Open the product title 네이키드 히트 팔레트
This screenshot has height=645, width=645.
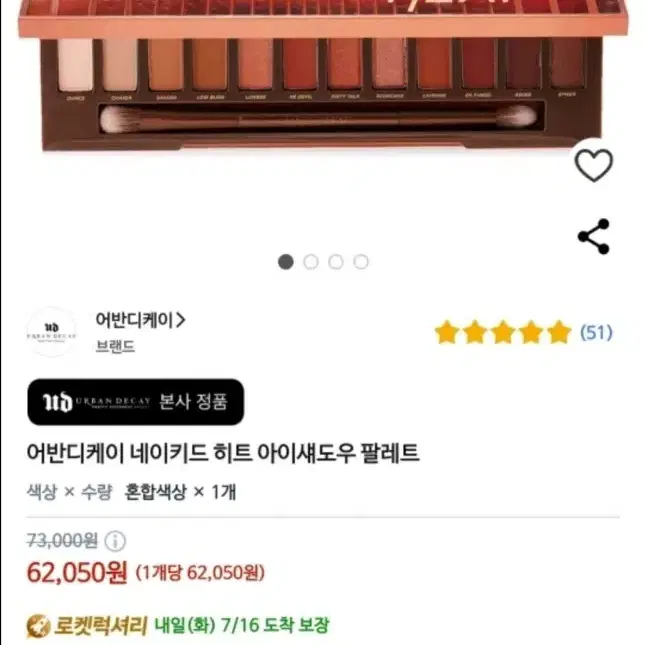point(223,453)
